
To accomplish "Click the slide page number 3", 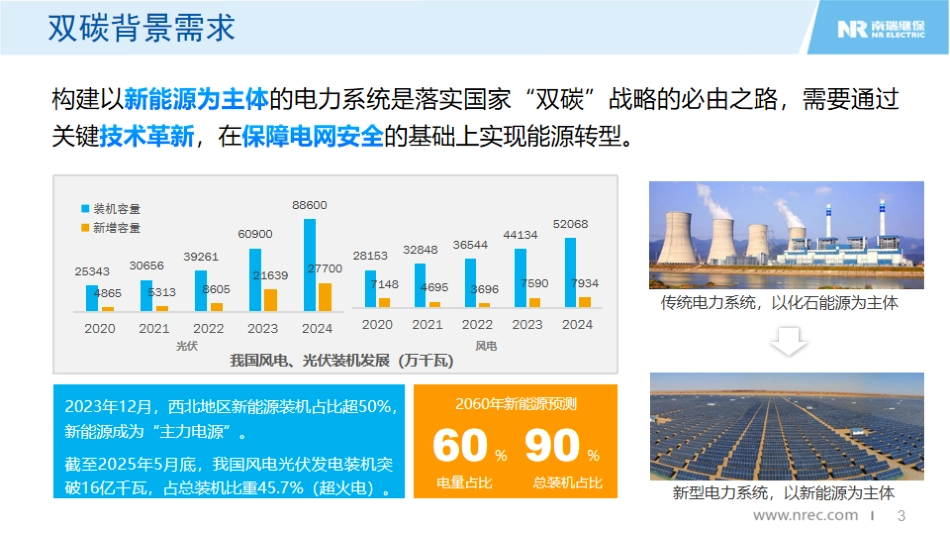I will (901, 516).
